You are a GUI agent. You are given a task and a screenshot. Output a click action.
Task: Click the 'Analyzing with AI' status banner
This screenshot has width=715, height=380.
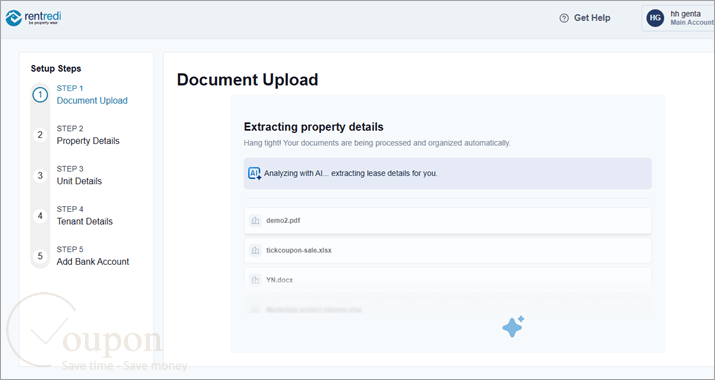pyautogui.click(x=447, y=173)
